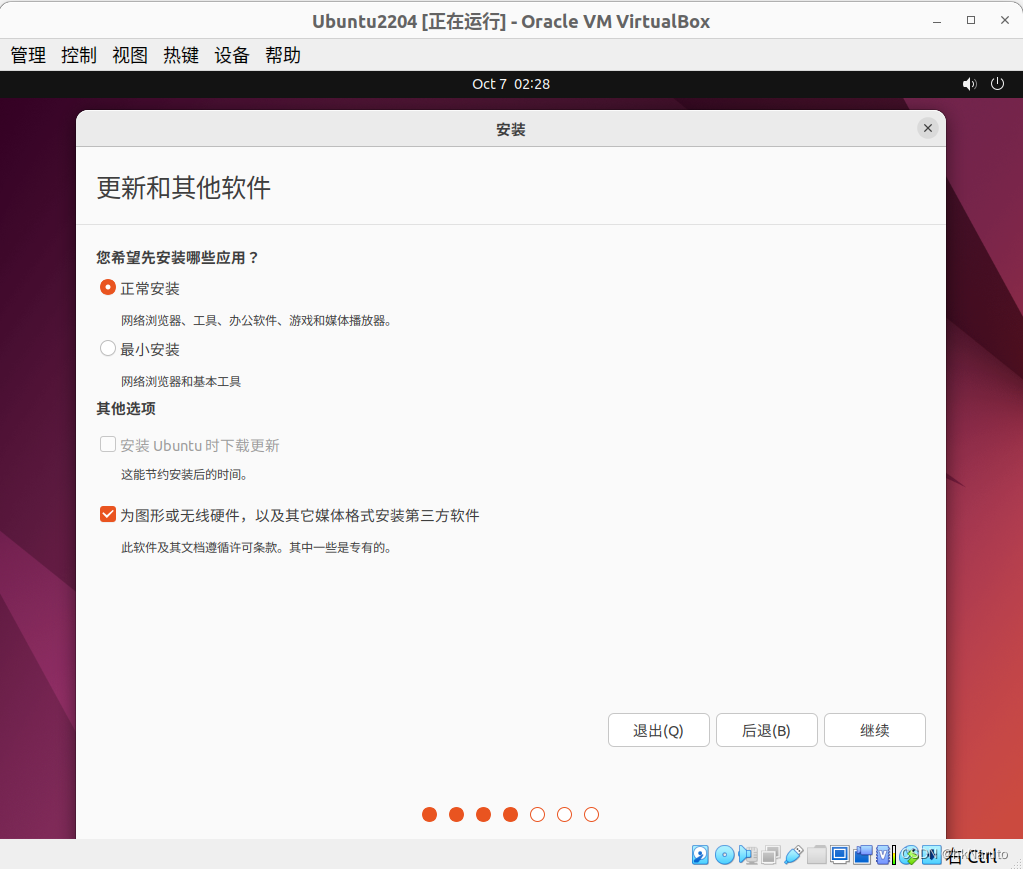Open the 视图 menu

tap(130, 55)
